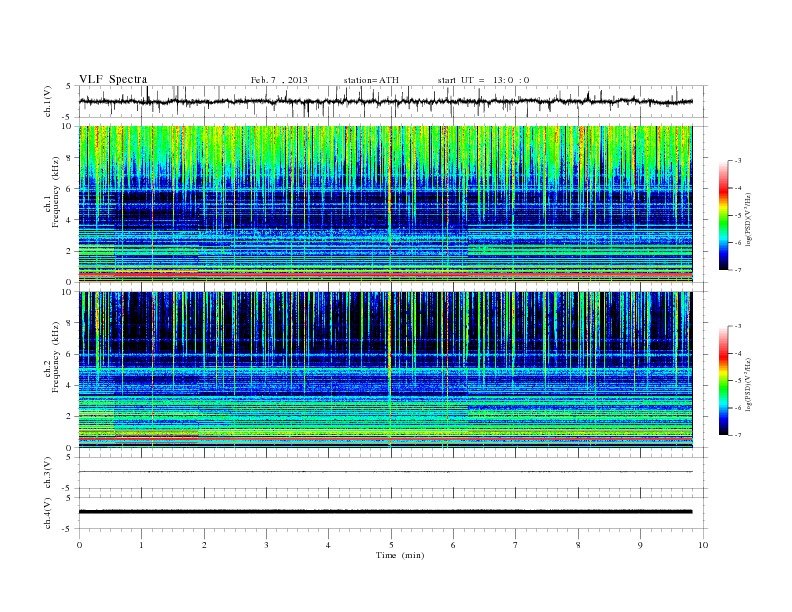Screen dimensions: 792x612
Task: Click the "ch.3(V)" axis label
Action: tap(48, 473)
